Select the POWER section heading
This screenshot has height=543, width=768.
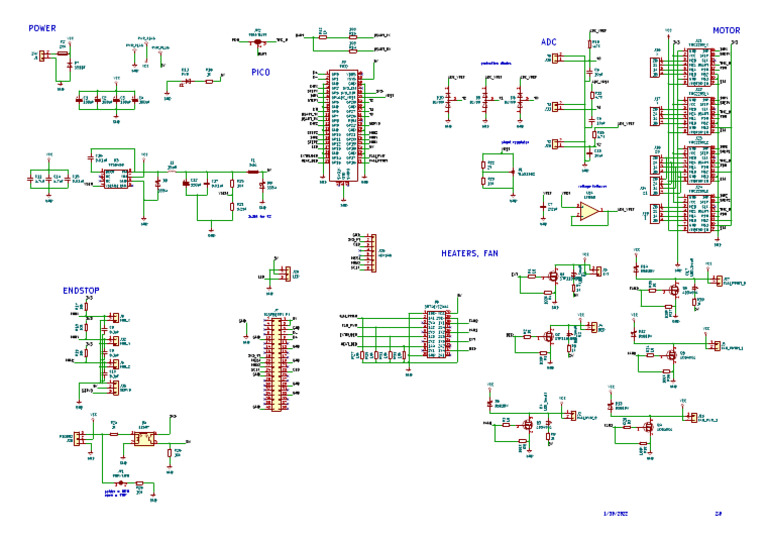[42, 28]
